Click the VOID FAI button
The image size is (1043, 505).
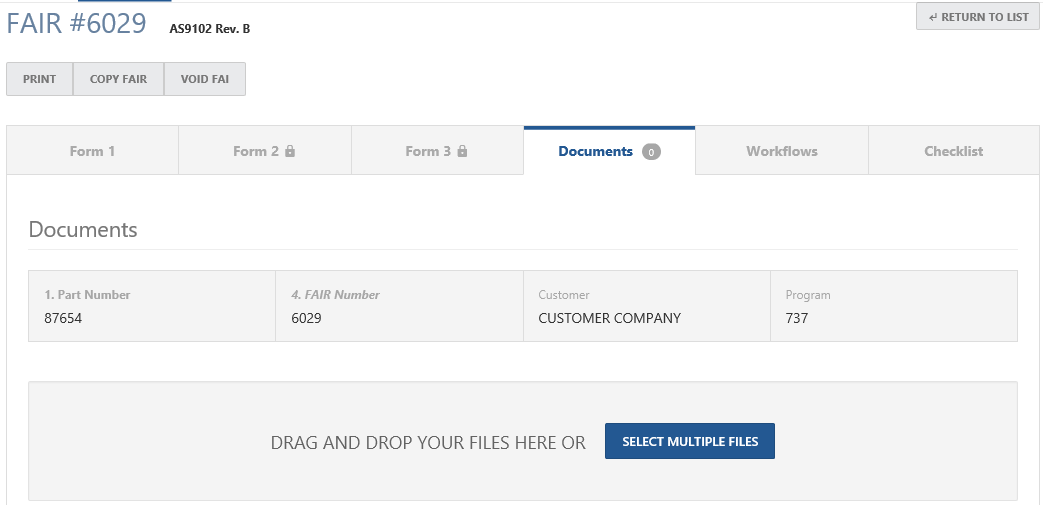point(205,79)
